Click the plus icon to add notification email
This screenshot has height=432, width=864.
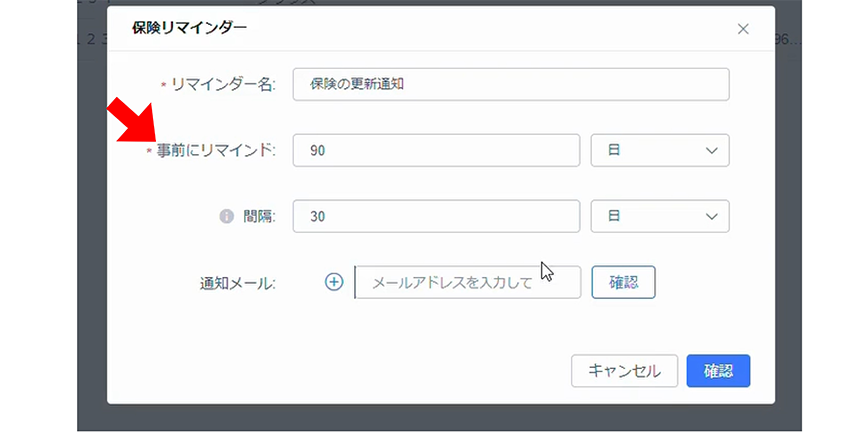pos(334,282)
